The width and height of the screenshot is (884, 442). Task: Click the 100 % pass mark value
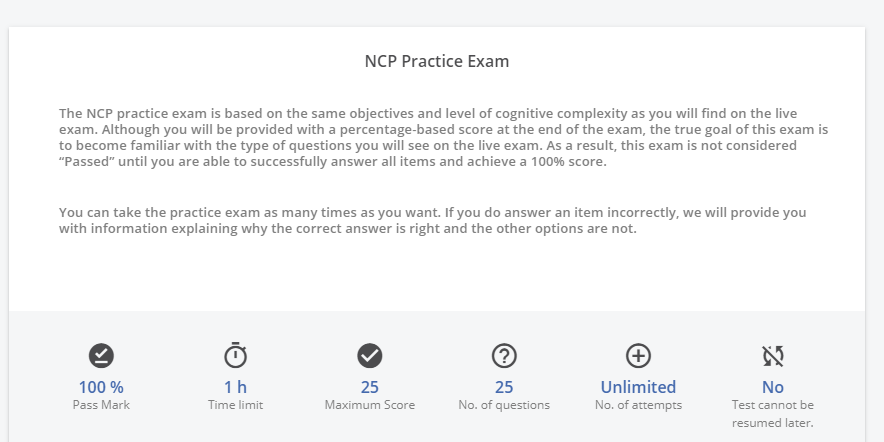tap(101, 387)
